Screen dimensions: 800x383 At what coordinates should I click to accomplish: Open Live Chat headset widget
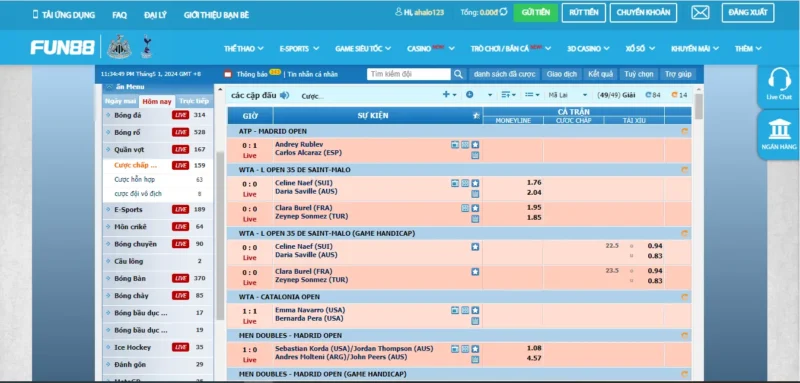[x=779, y=85]
